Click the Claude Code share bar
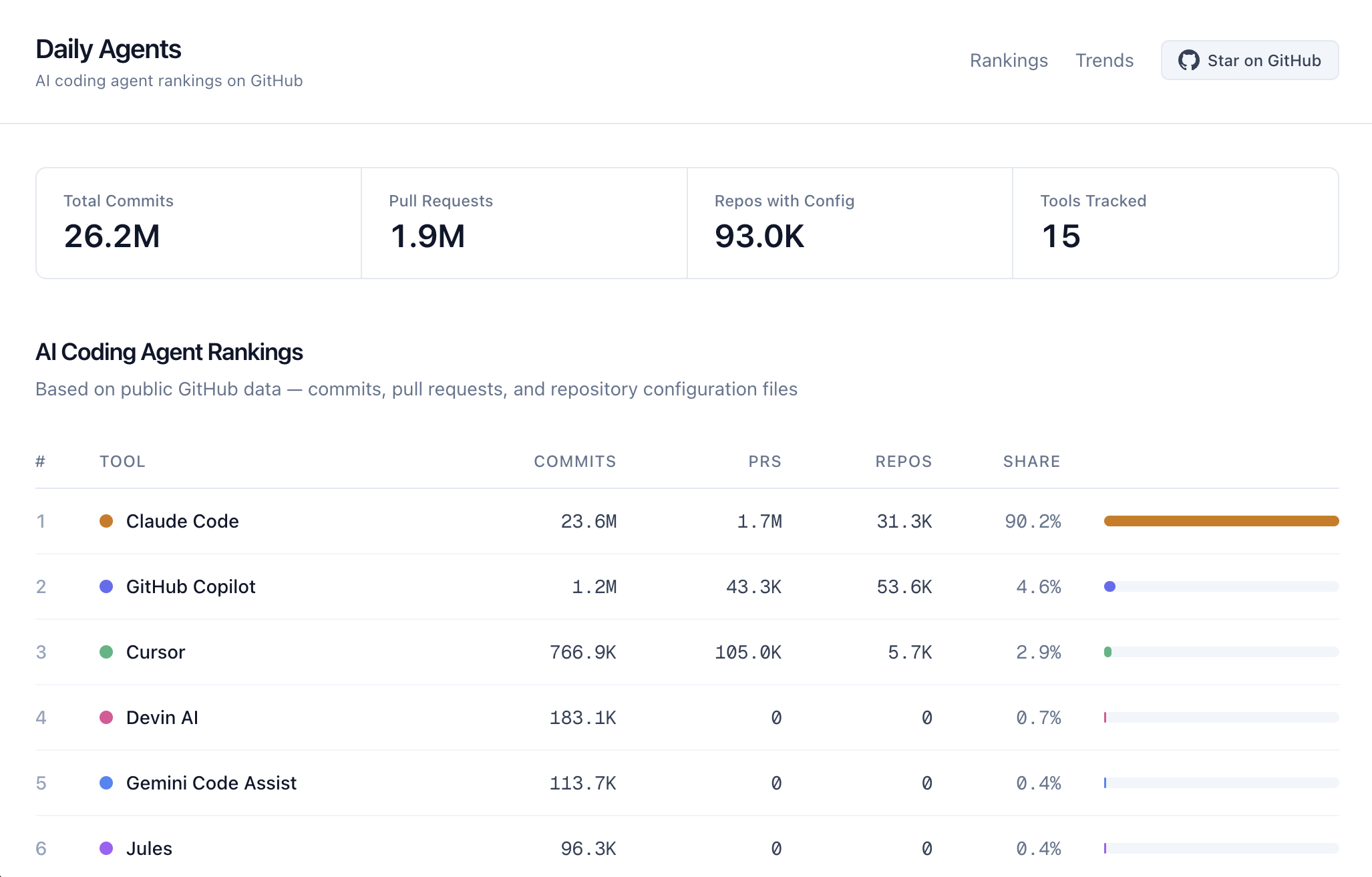This screenshot has width=1372, height=877. (x=1221, y=521)
